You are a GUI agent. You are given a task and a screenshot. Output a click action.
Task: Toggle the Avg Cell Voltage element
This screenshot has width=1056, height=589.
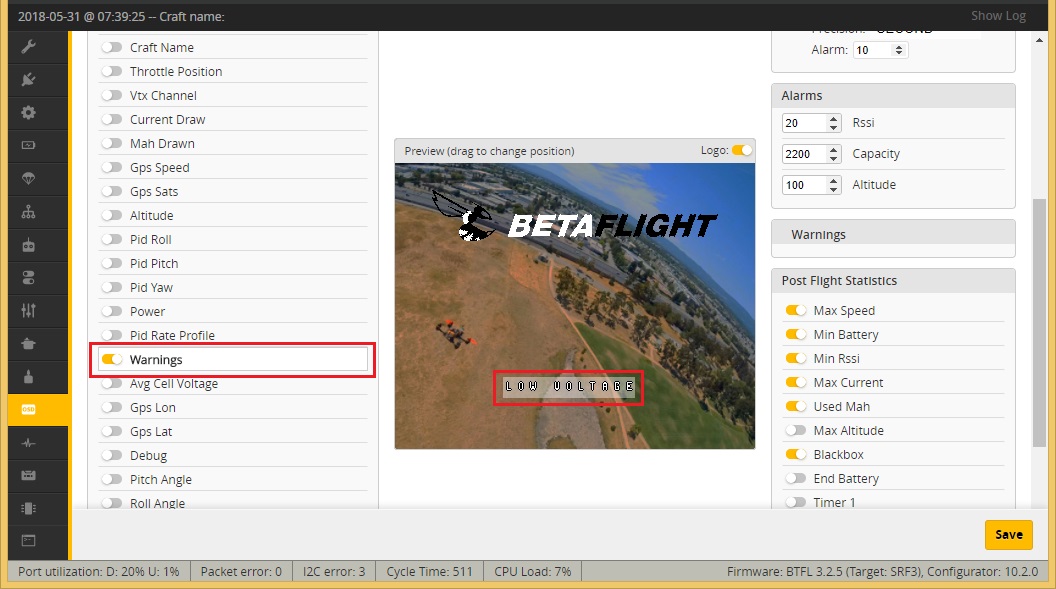coord(112,384)
